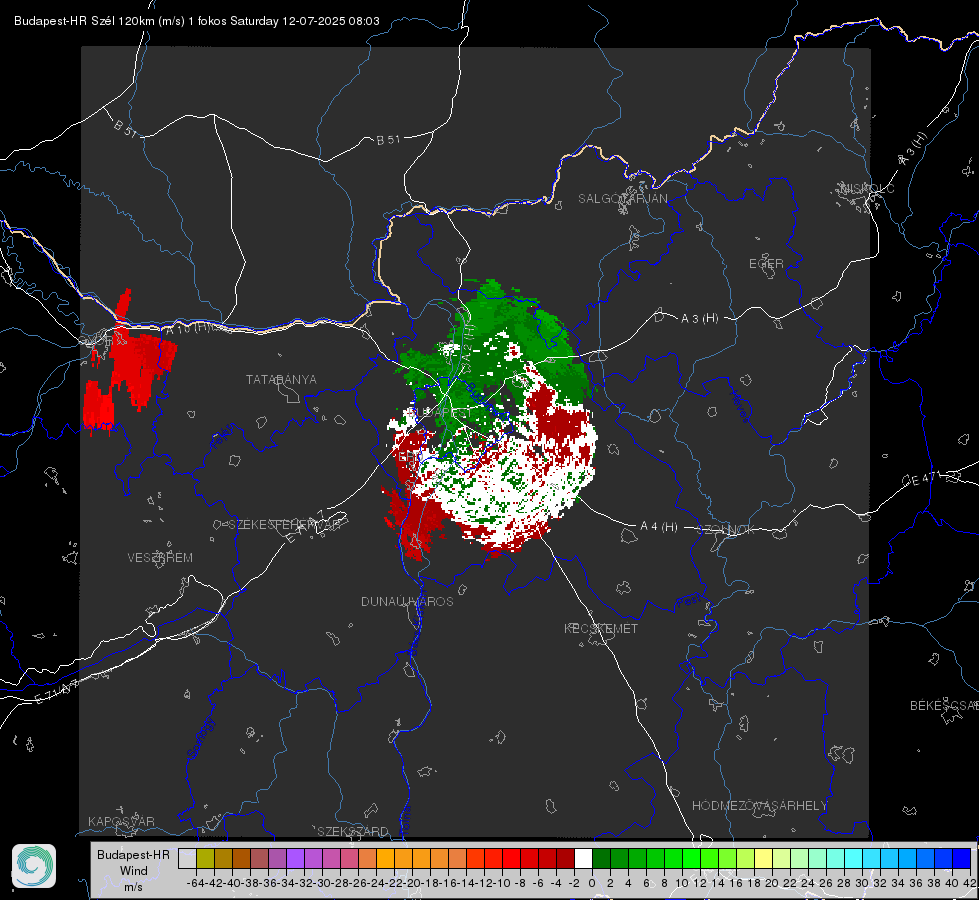Choose the bright red swatch between -10 and -8
The image size is (979, 900).
coord(511,858)
